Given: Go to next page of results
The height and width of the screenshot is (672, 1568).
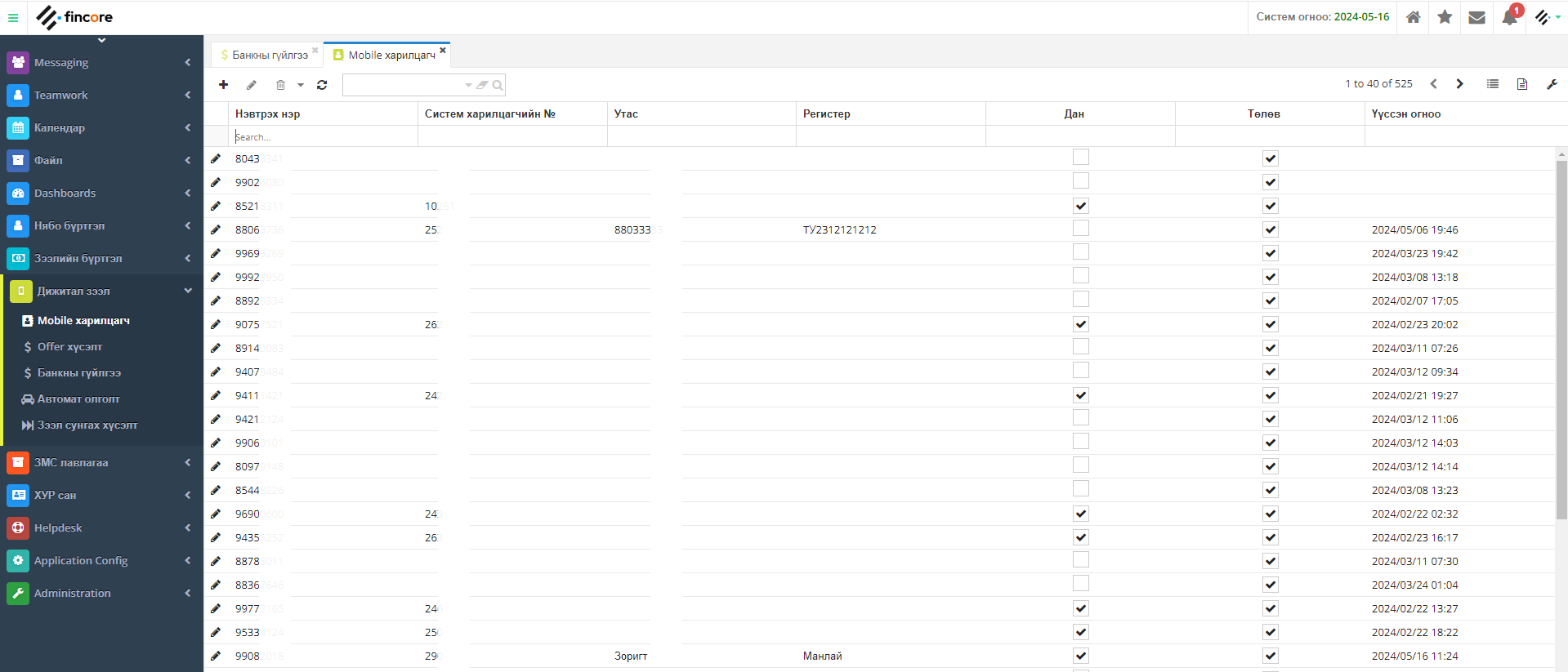Looking at the screenshot, I should click(1459, 84).
